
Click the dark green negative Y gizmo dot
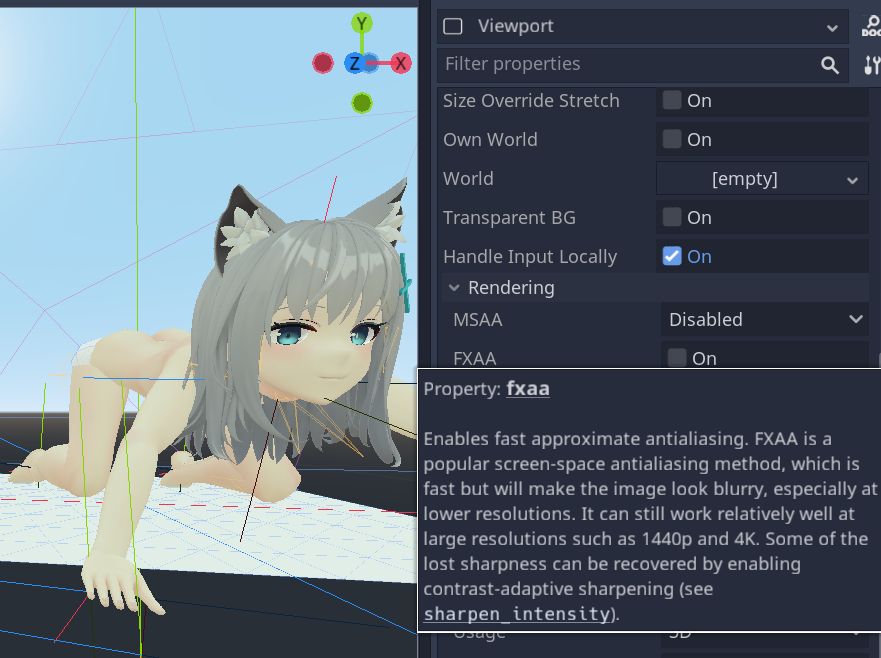pyautogui.click(x=362, y=103)
